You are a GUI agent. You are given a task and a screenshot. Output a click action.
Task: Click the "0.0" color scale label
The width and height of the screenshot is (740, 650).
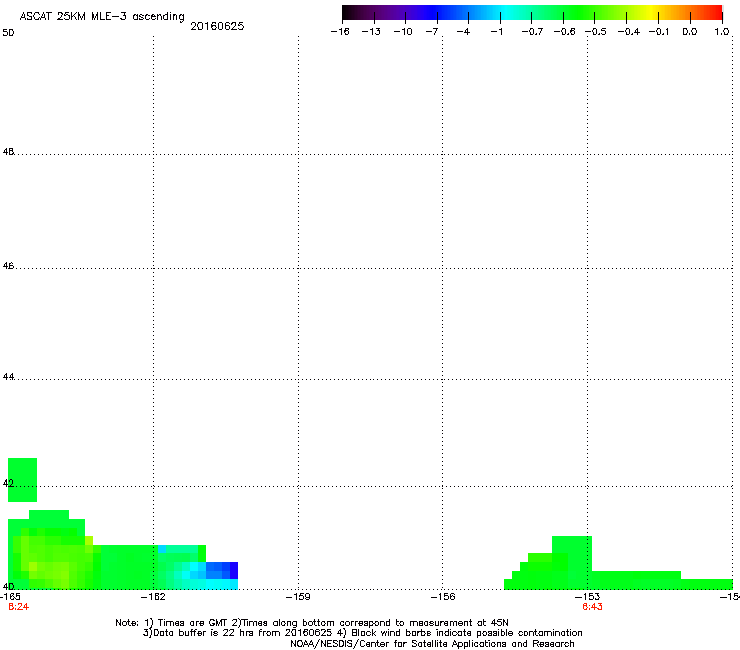click(690, 32)
